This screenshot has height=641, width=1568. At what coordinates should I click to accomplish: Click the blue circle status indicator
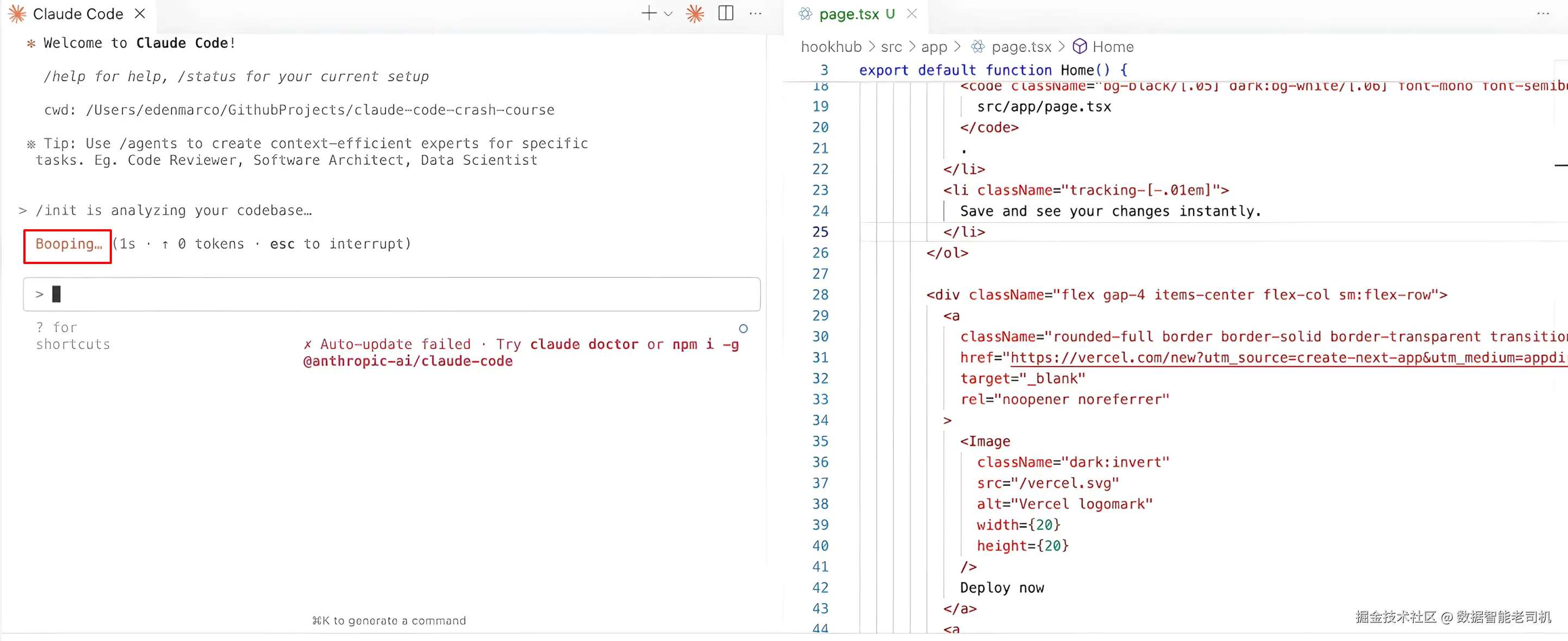coord(743,329)
